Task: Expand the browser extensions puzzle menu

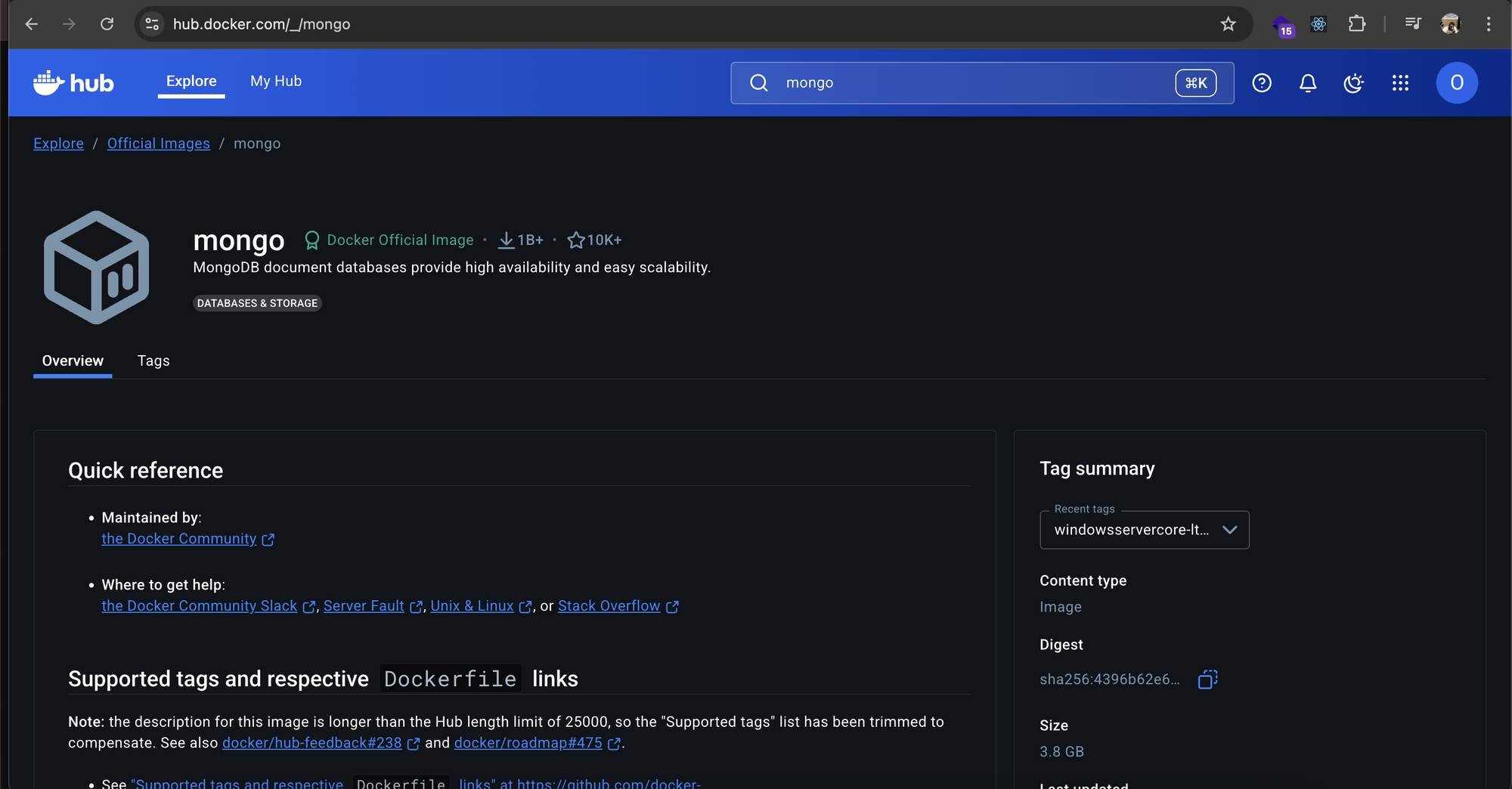Action: click(1356, 23)
